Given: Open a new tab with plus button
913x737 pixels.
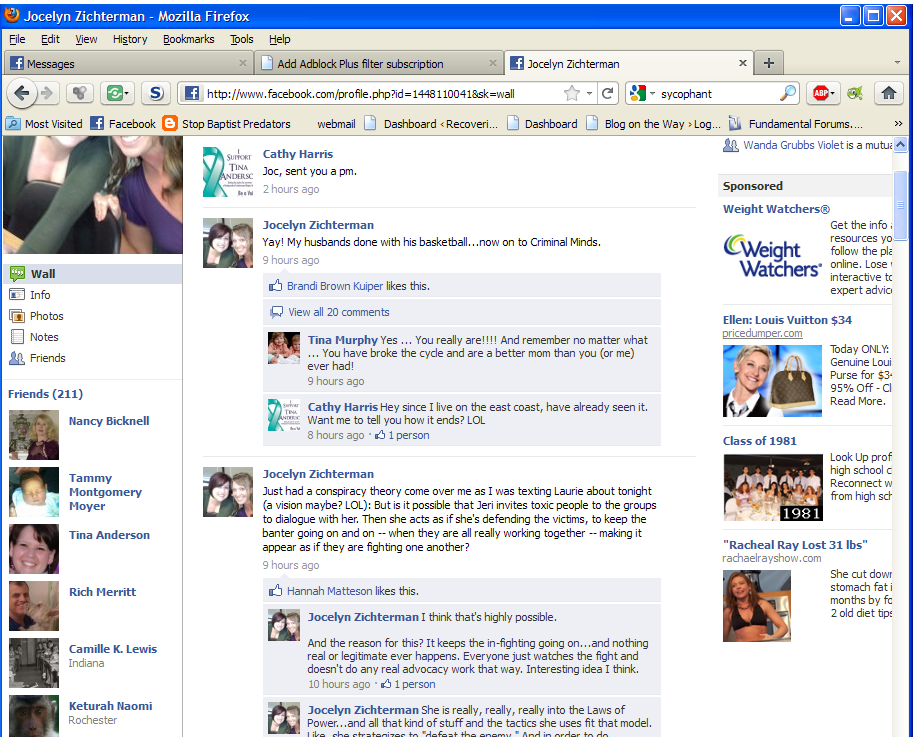Looking at the screenshot, I should (769, 63).
